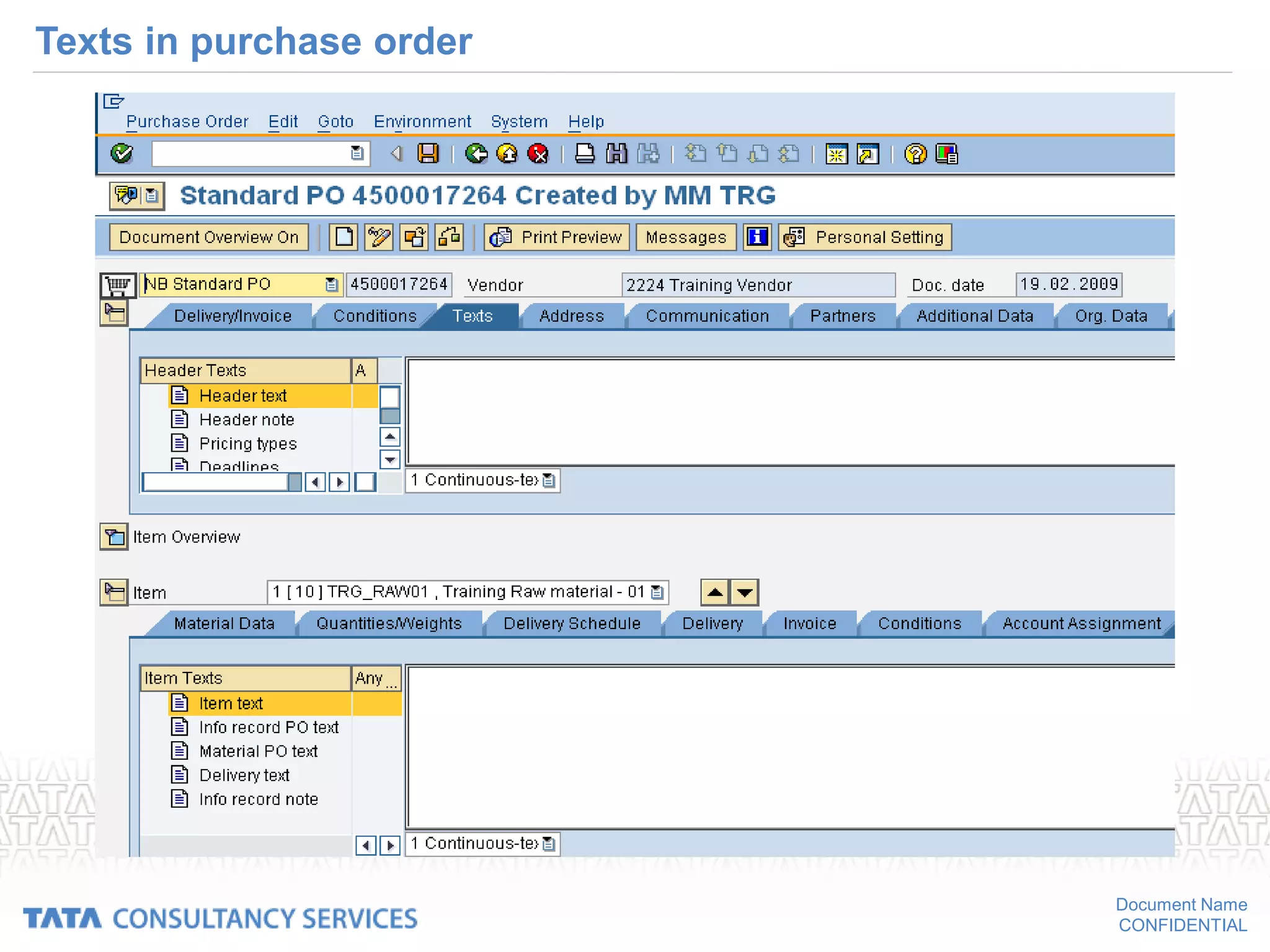Switch to the Partners tab
Image resolution: width=1270 pixels, height=952 pixels.
(x=843, y=316)
